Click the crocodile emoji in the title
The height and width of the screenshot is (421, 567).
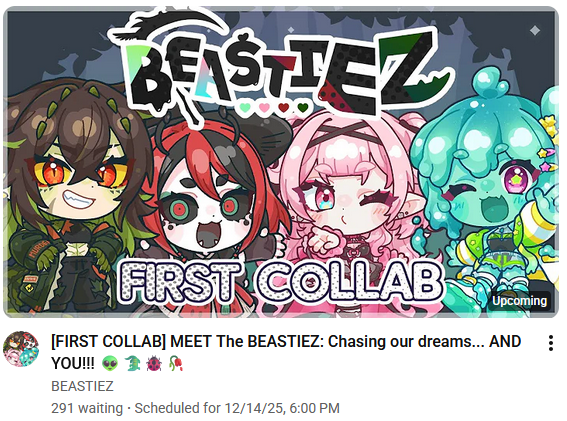coord(132,363)
